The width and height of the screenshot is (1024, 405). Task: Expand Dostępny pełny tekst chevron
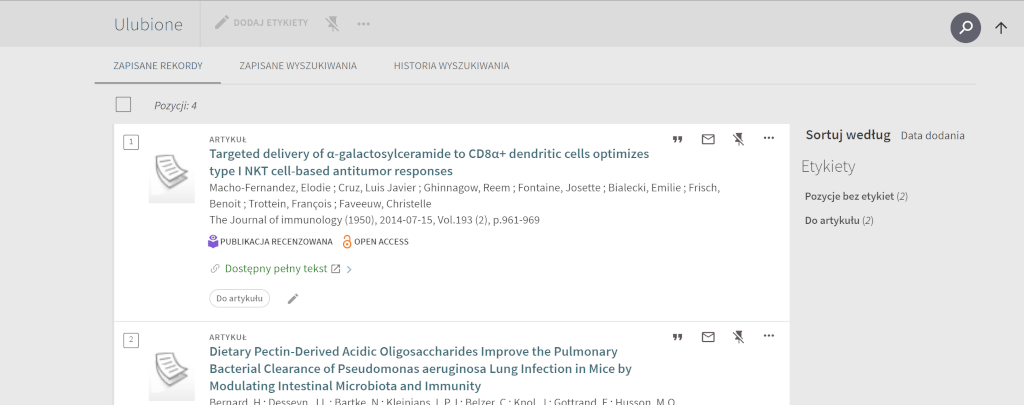349,269
